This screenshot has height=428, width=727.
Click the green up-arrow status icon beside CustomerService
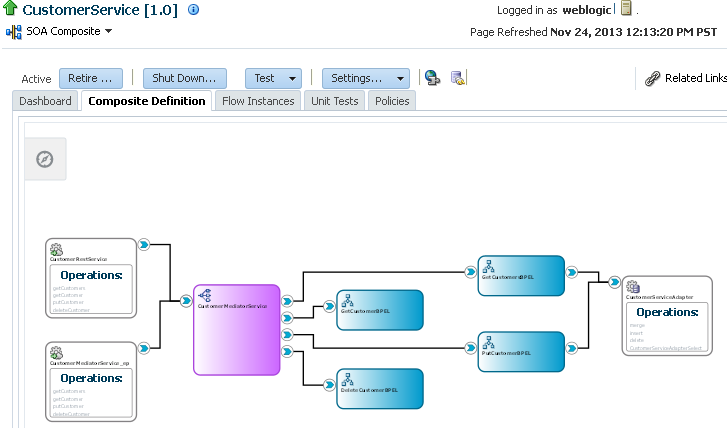(10, 8)
